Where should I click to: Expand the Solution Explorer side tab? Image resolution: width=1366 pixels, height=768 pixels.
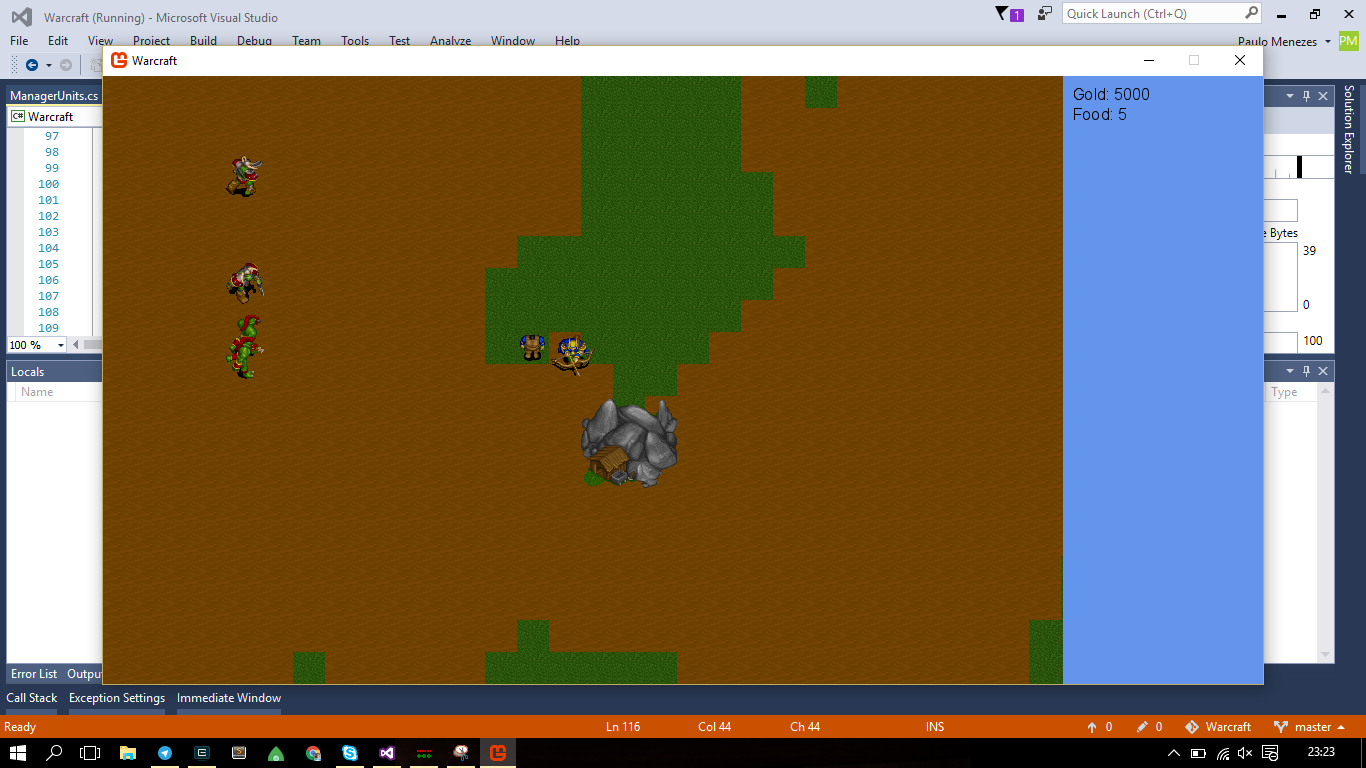[1349, 129]
